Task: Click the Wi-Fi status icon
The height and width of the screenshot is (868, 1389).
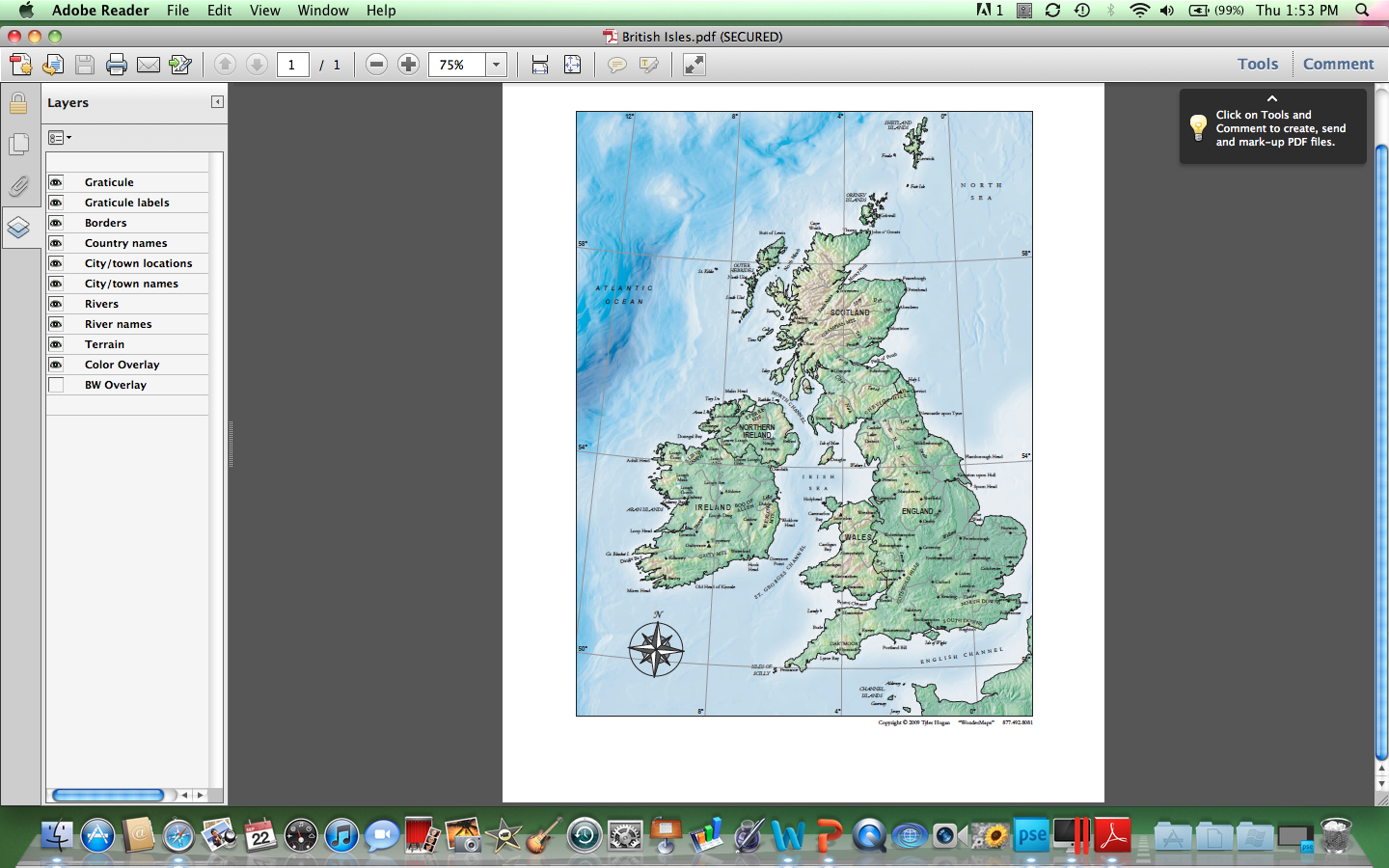Action: click(x=1139, y=11)
